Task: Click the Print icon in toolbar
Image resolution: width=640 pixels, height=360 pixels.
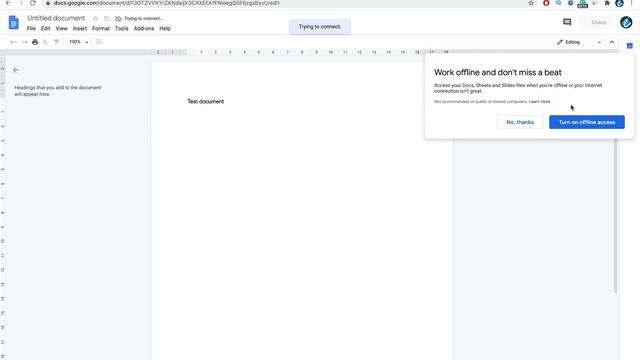Action: click(35, 42)
